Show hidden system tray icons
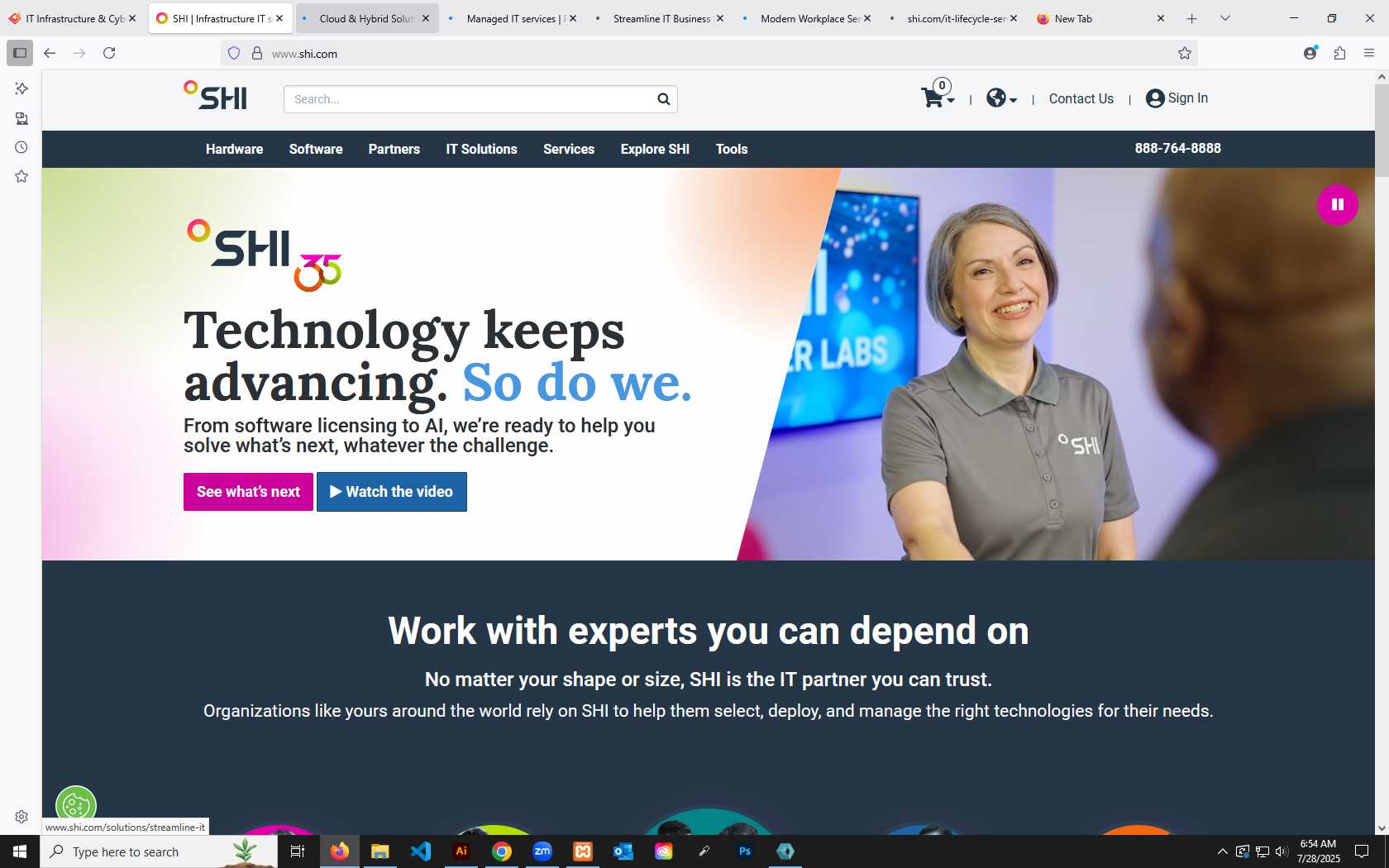Viewport: 1389px width, 868px height. pyautogui.click(x=1222, y=851)
